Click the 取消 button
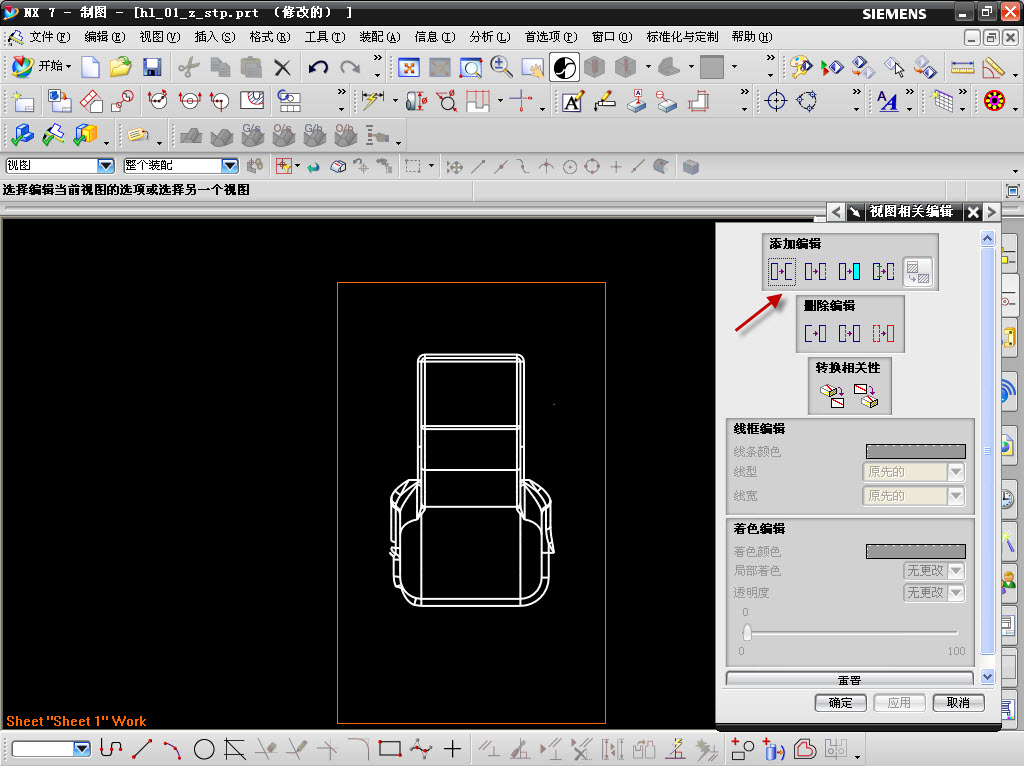 (958, 703)
